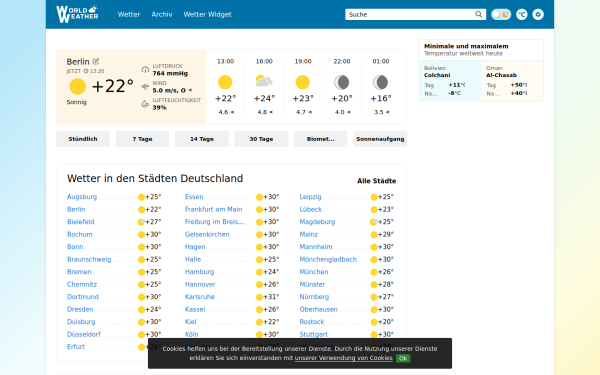Image resolution: width=600 pixels, height=375 pixels.
Task: Click the sun icon for 13:00 forecast
Action: point(225,82)
